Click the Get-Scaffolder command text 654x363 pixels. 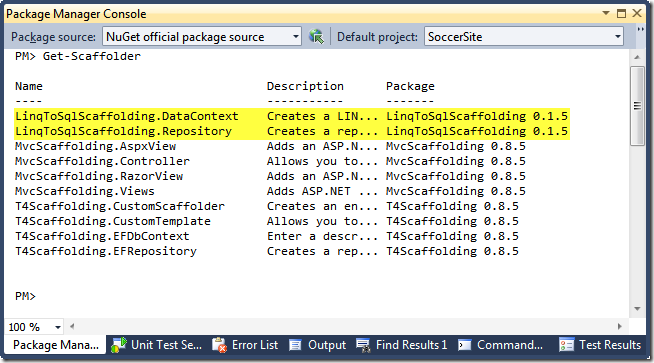92,56
